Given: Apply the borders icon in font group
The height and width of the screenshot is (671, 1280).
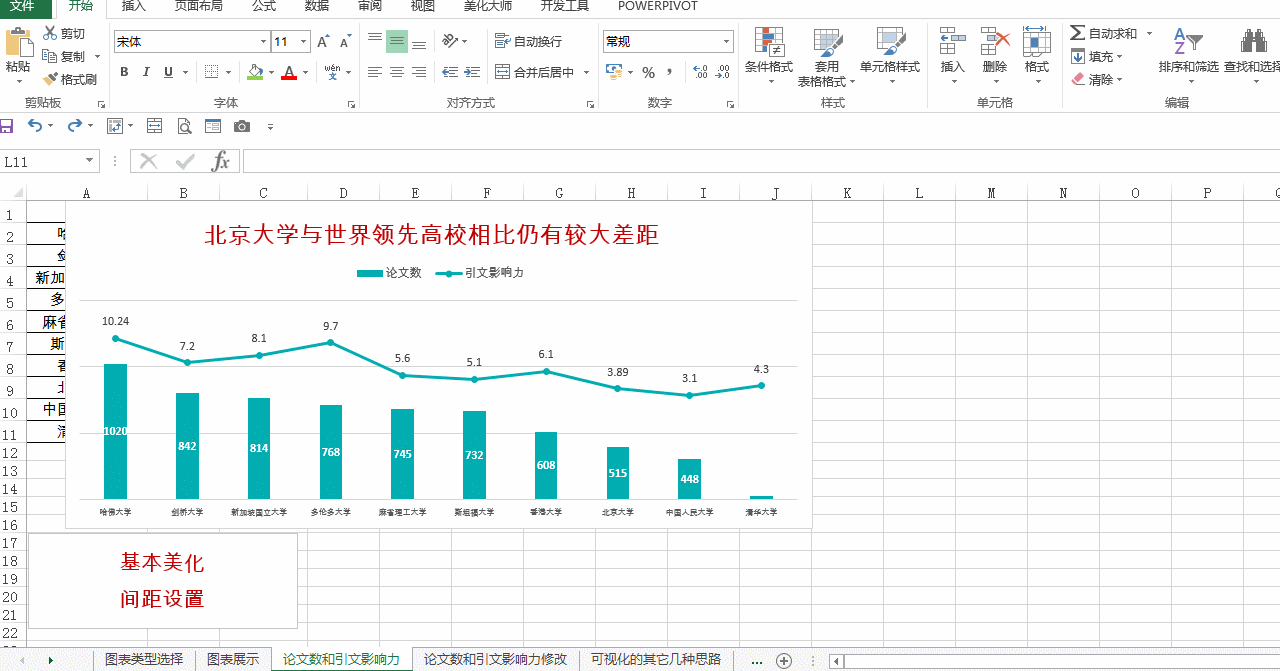Looking at the screenshot, I should click(x=211, y=72).
